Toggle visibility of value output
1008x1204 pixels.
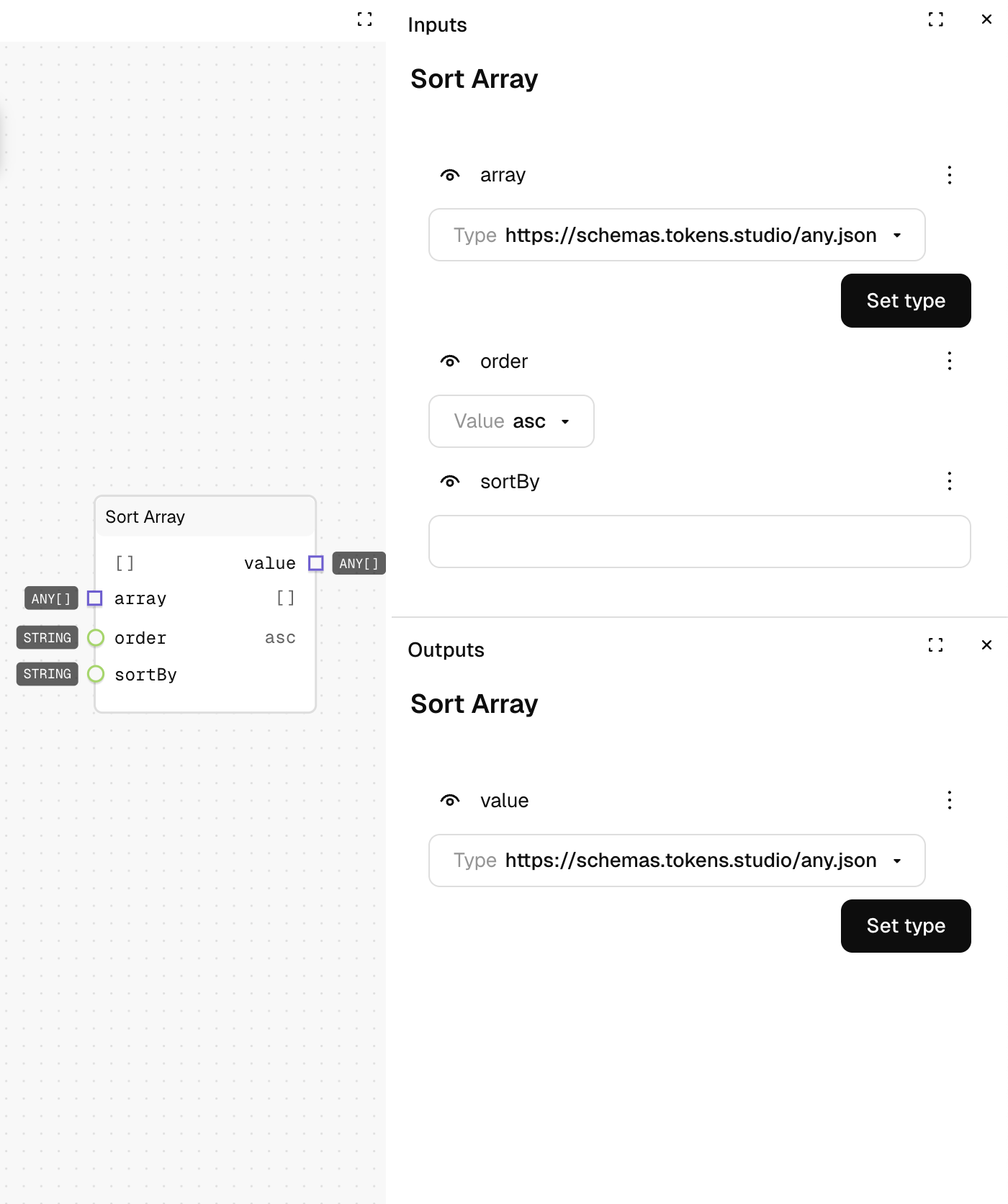[x=450, y=801]
